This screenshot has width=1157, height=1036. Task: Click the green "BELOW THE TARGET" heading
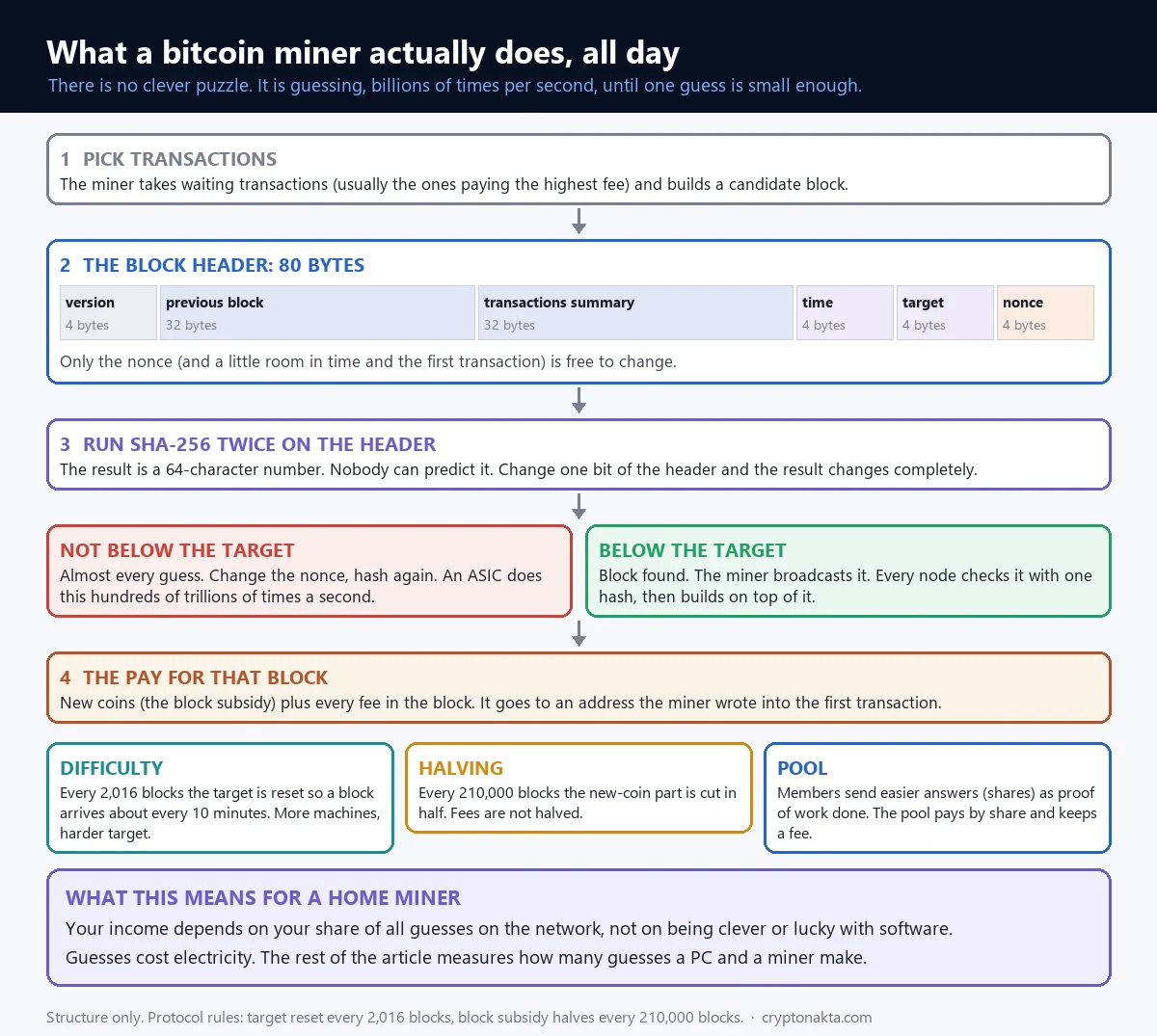(x=692, y=550)
